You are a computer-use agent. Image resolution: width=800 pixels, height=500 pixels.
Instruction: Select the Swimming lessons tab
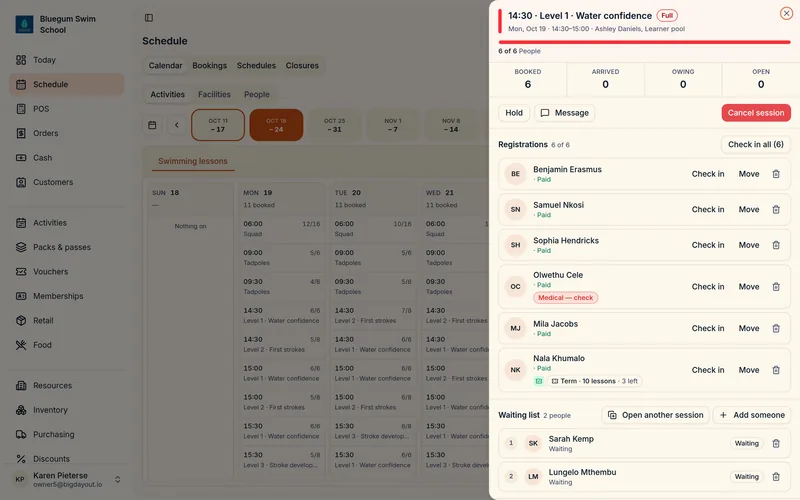[x=193, y=161]
